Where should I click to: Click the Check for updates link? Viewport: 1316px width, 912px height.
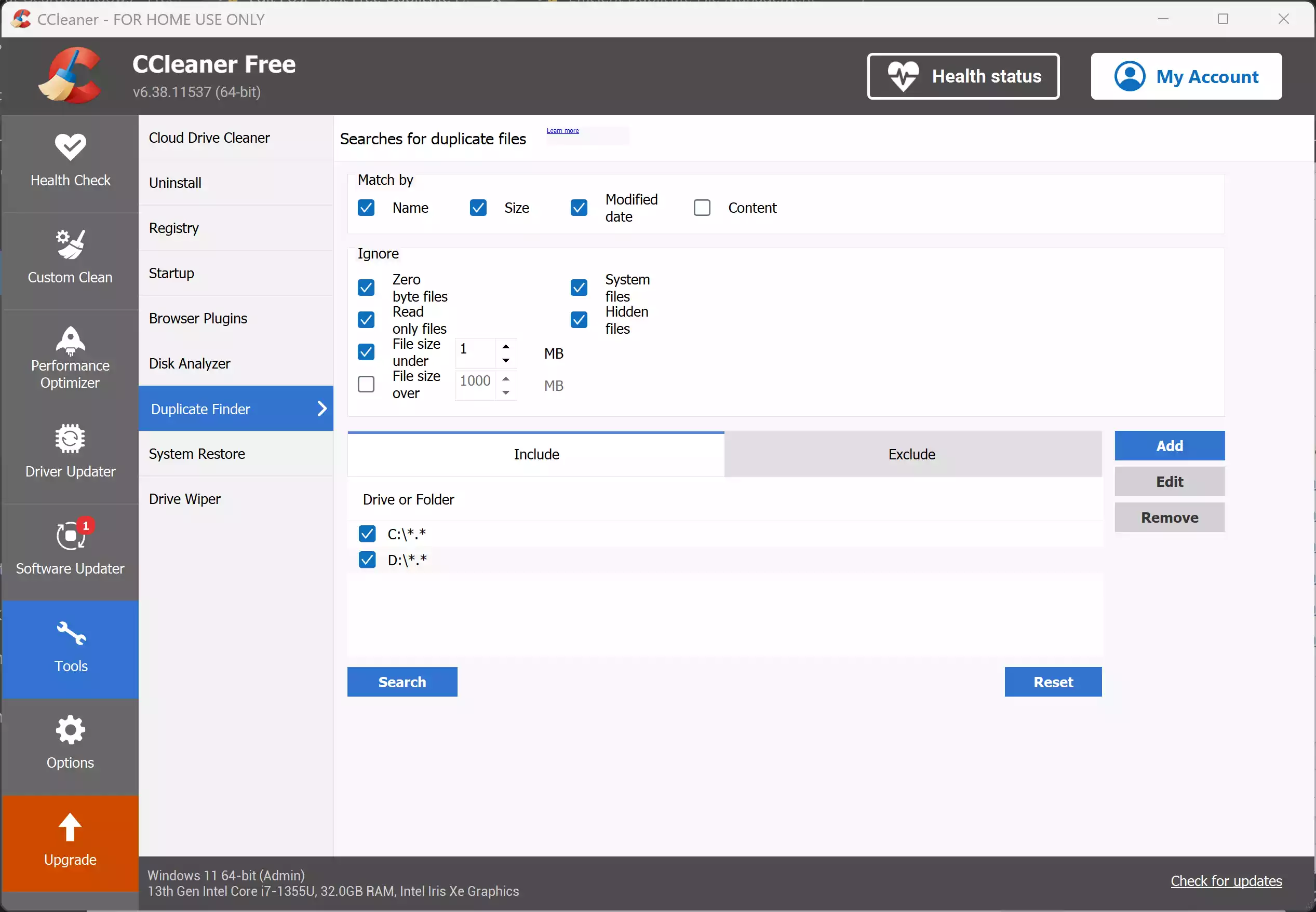tap(1226, 880)
